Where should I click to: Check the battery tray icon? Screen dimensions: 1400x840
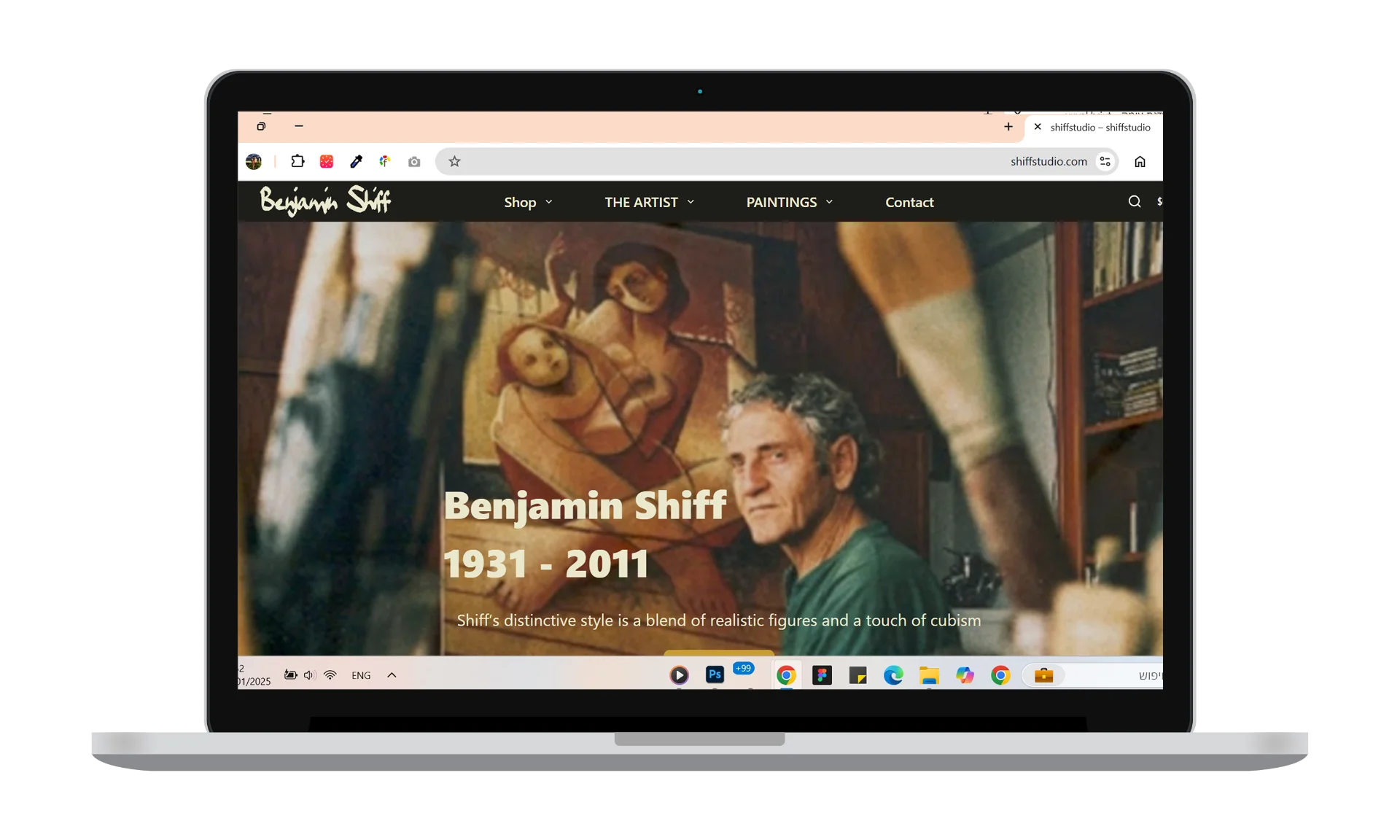(x=290, y=675)
